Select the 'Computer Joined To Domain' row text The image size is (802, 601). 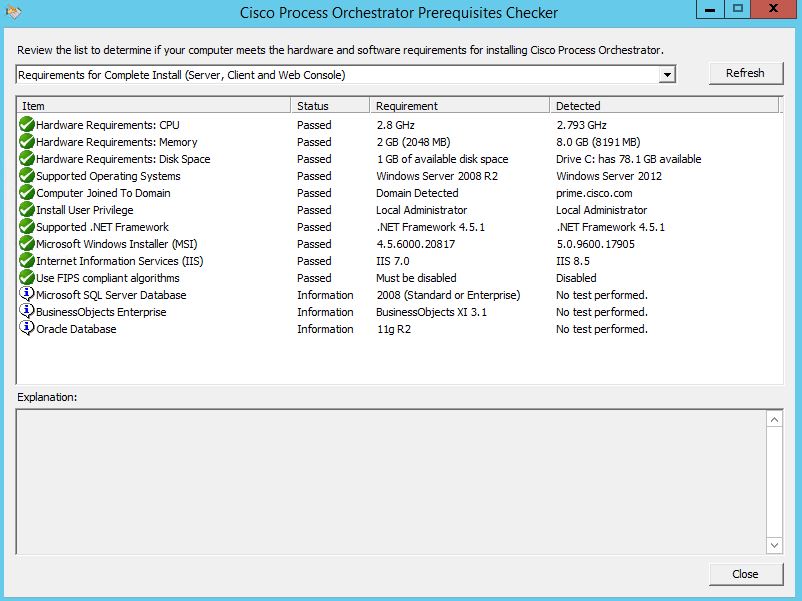(x=103, y=193)
